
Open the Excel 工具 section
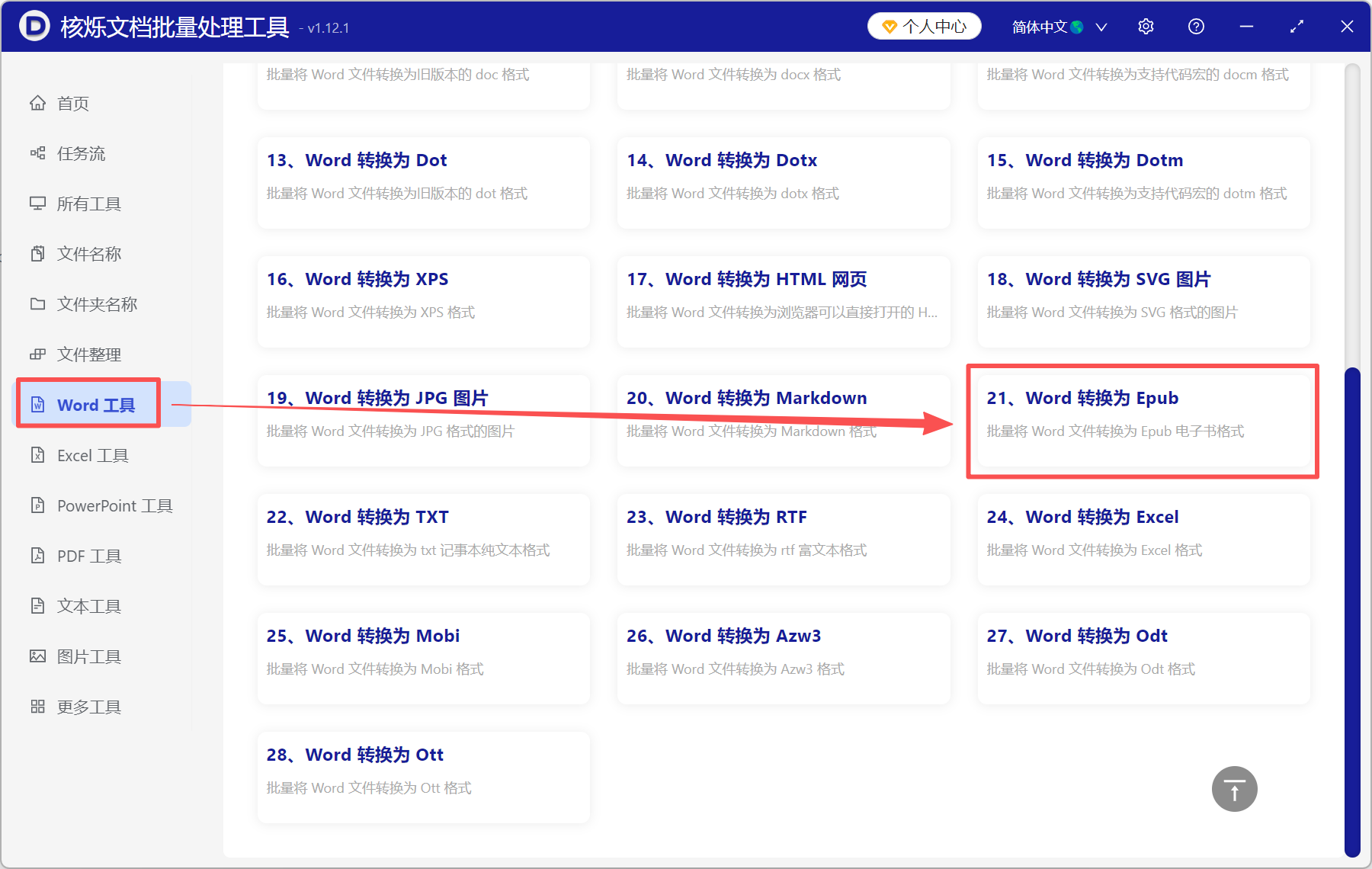pos(87,455)
